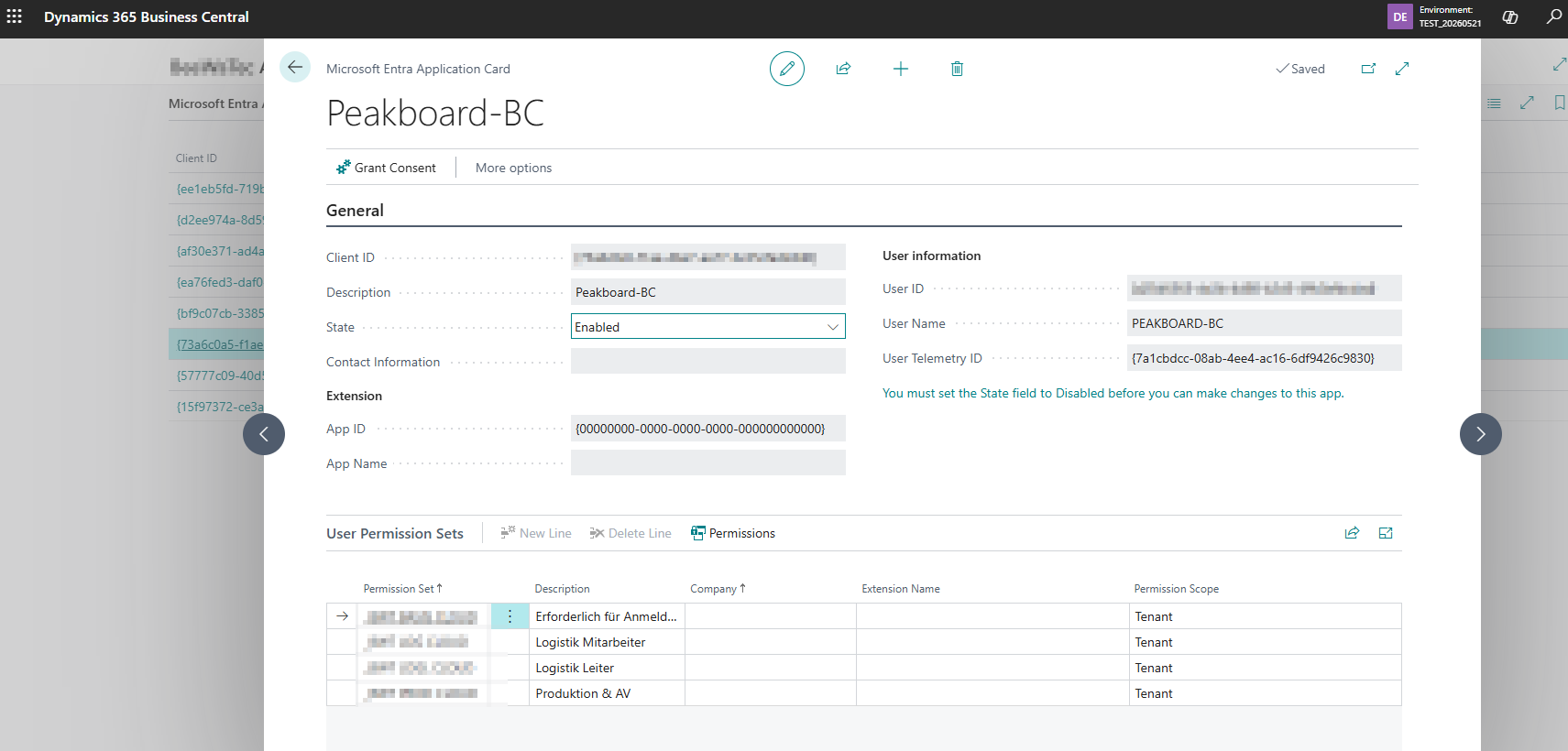Click the back arrow on the card
Screen dimensions: 1568x751
pyautogui.click(x=295, y=67)
